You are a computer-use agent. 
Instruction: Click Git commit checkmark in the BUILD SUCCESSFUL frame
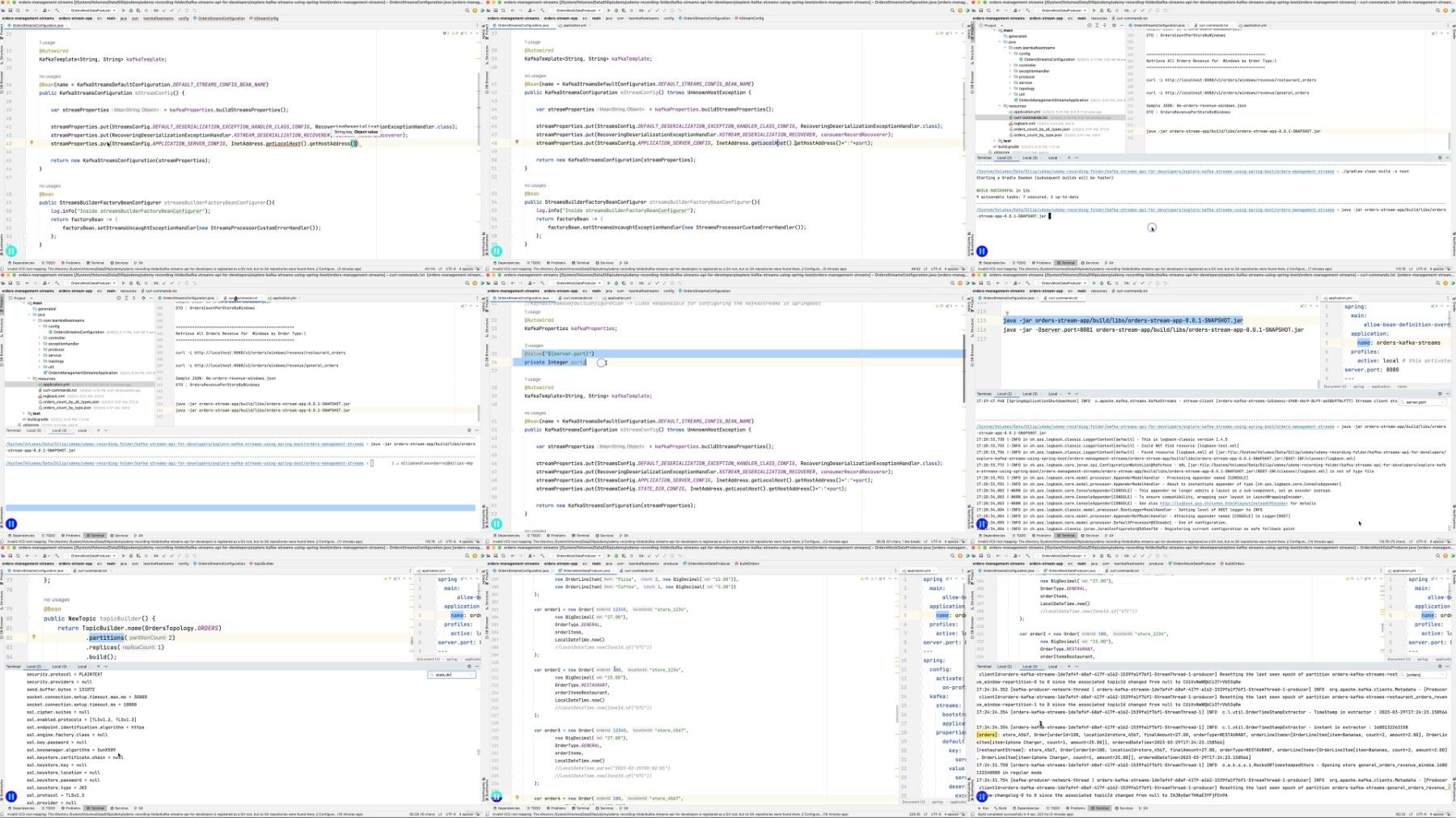(x=1142, y=11)
